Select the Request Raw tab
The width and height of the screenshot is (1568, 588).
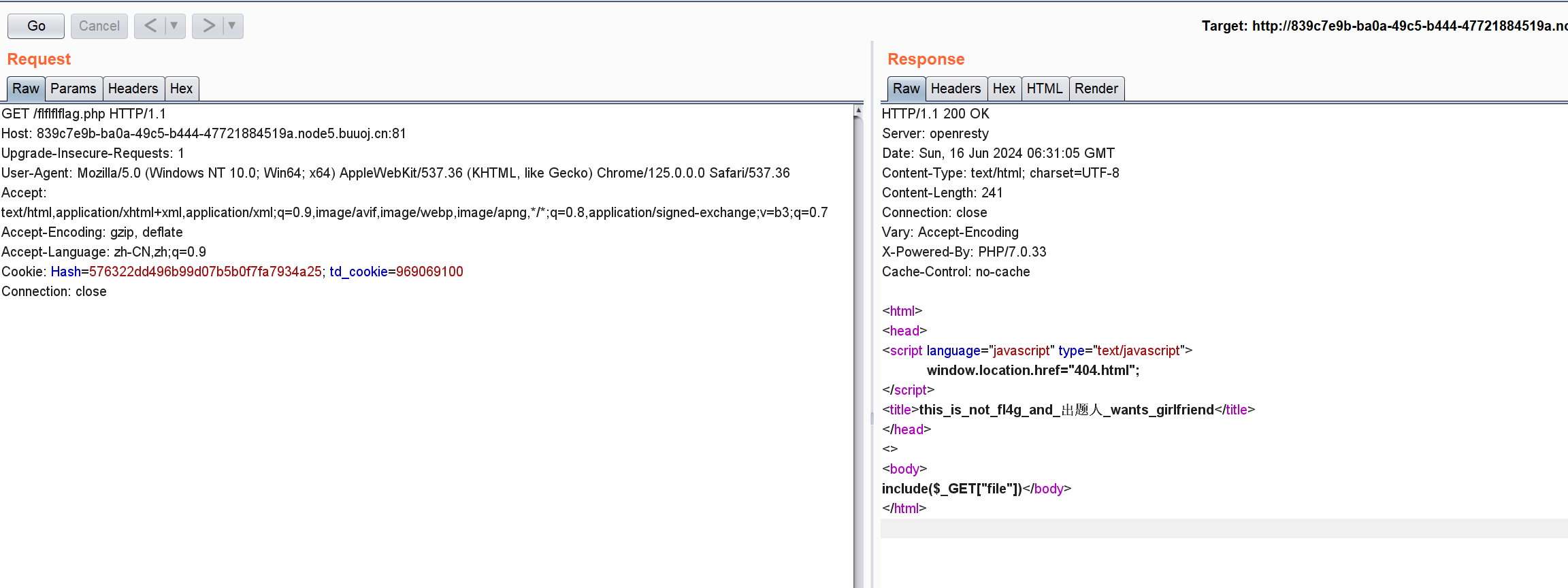(26, 88)
